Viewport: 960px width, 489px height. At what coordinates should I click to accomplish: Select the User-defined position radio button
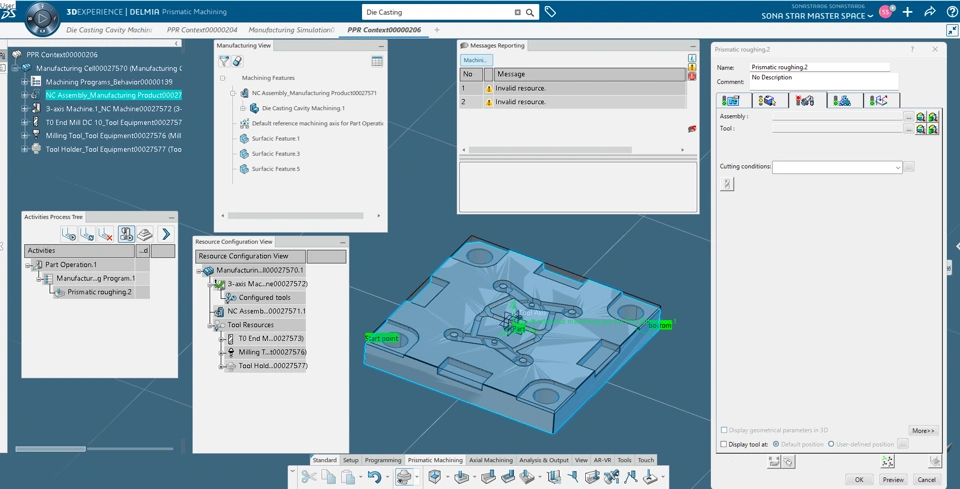pyautogui.click(x=831, y=444)
